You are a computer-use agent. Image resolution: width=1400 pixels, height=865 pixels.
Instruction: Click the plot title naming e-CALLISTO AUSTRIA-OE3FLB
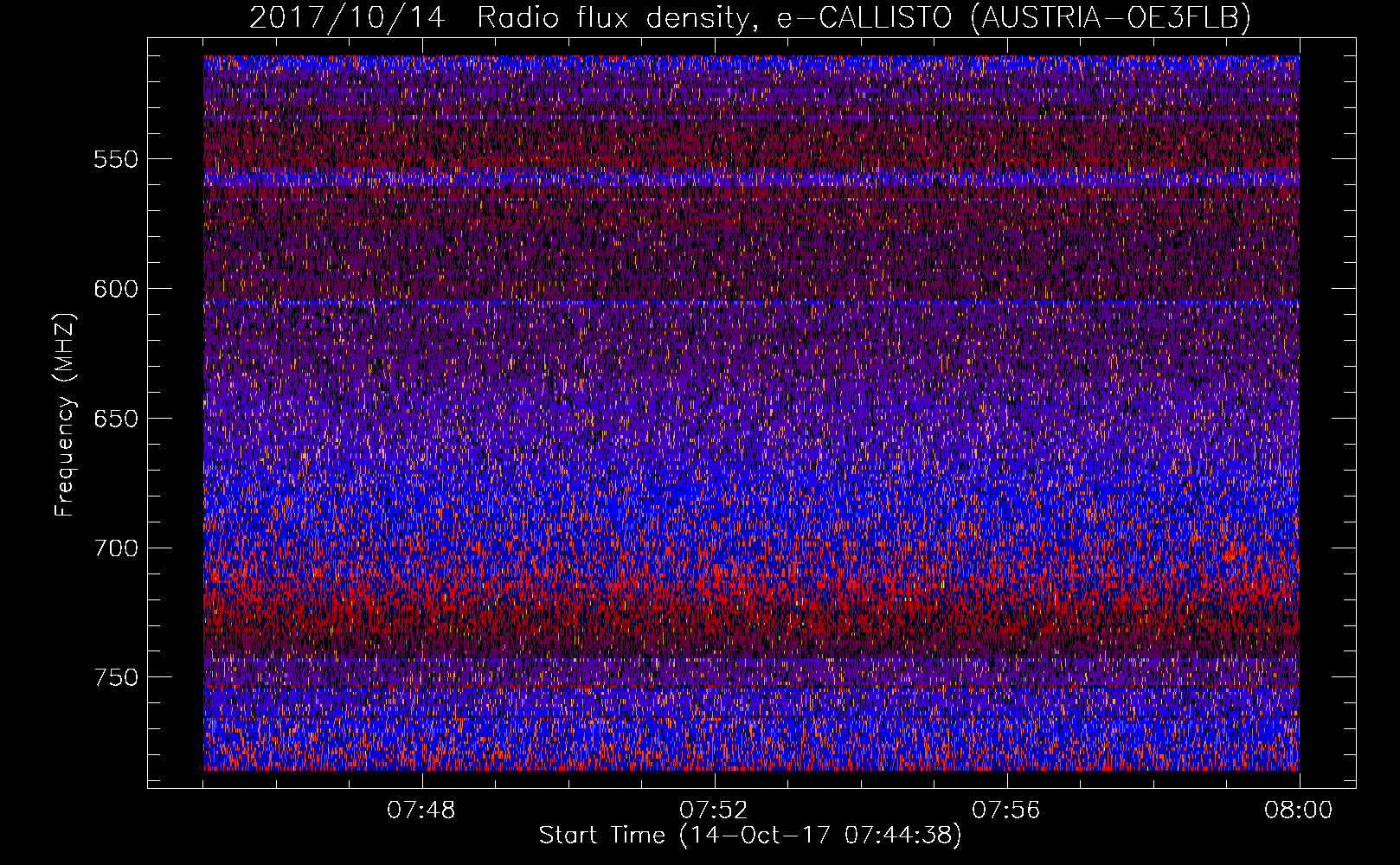[x=750, y=18]
